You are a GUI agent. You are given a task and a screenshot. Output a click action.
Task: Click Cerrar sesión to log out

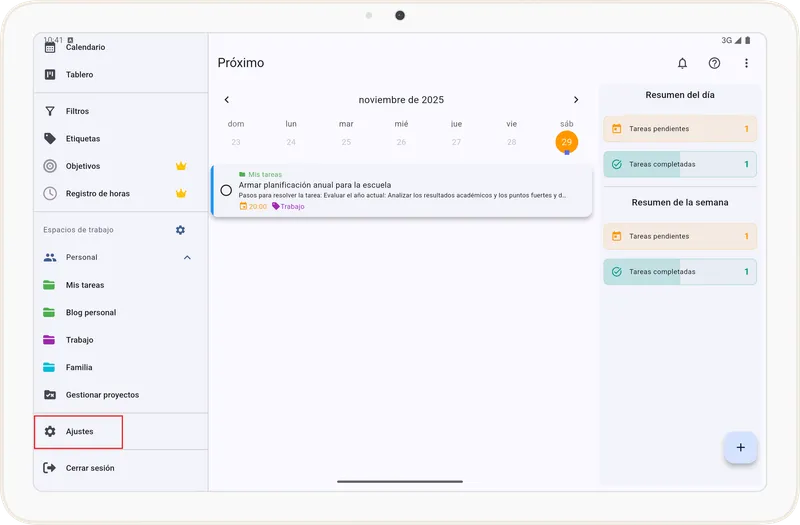(x=89, y=468)
